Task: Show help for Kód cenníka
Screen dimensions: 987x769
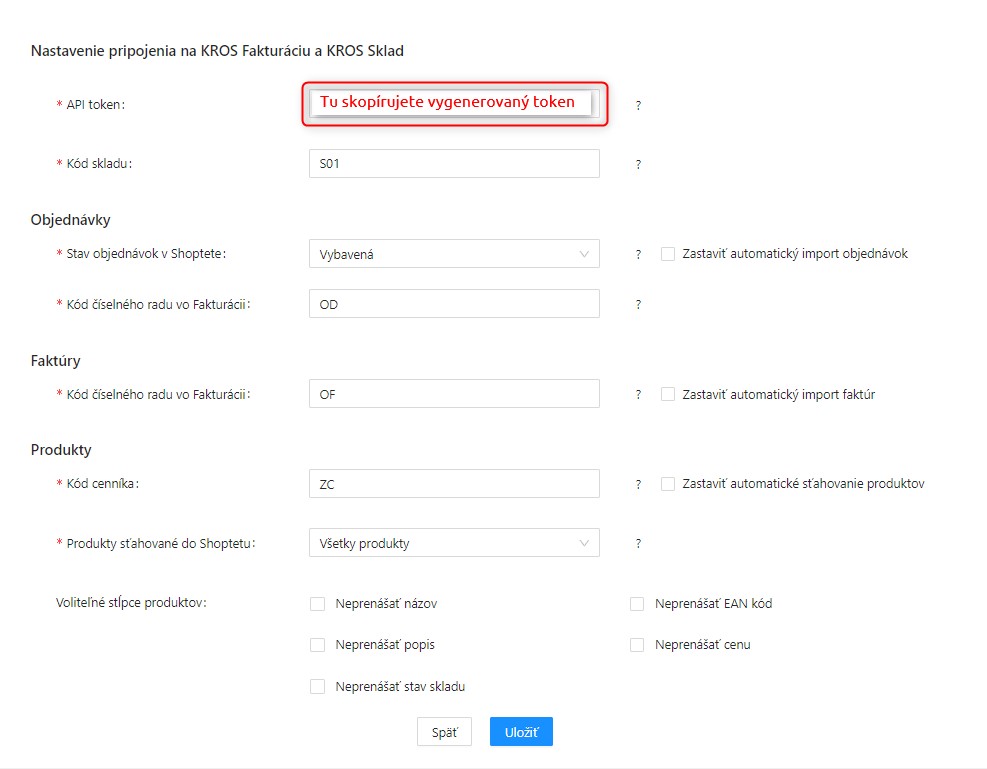Action: click(638, 485)
